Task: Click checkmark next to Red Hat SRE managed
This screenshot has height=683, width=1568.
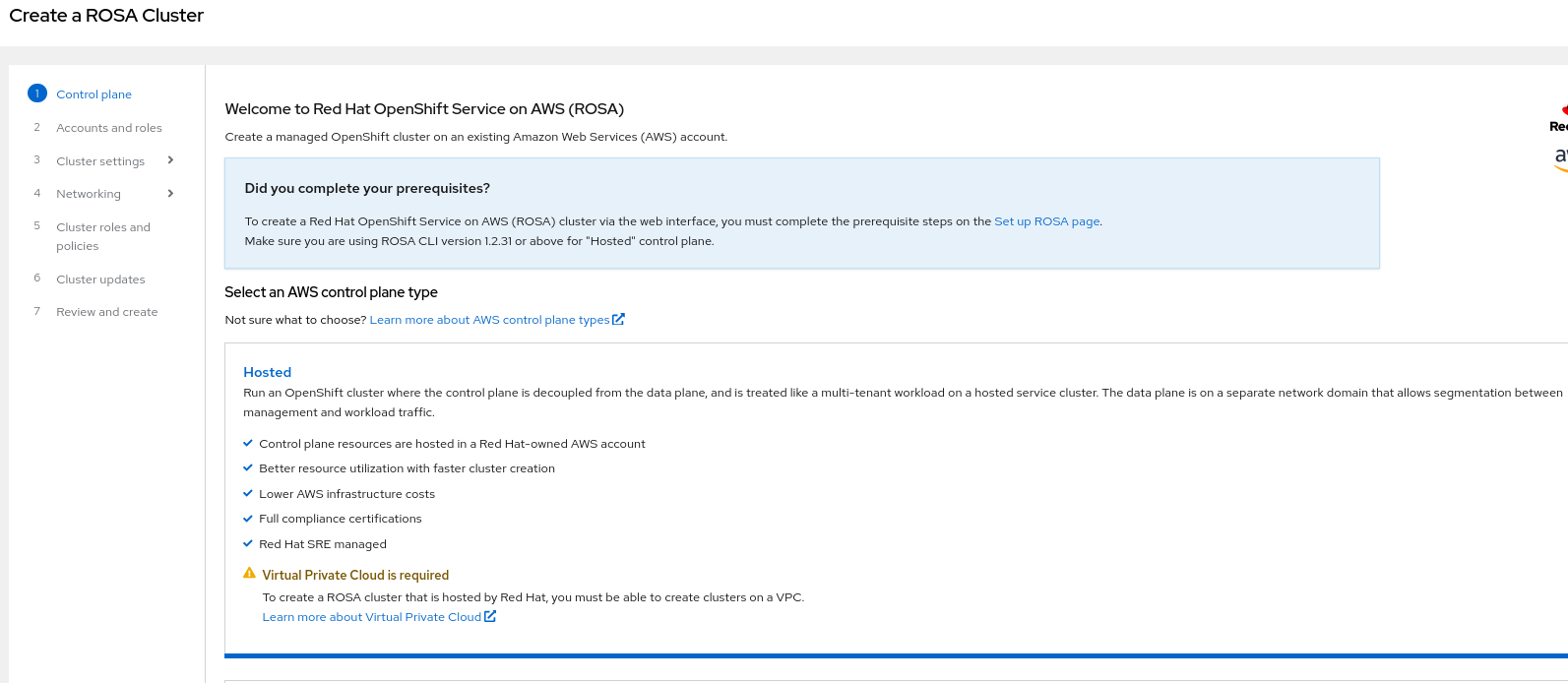Action: 248,543
